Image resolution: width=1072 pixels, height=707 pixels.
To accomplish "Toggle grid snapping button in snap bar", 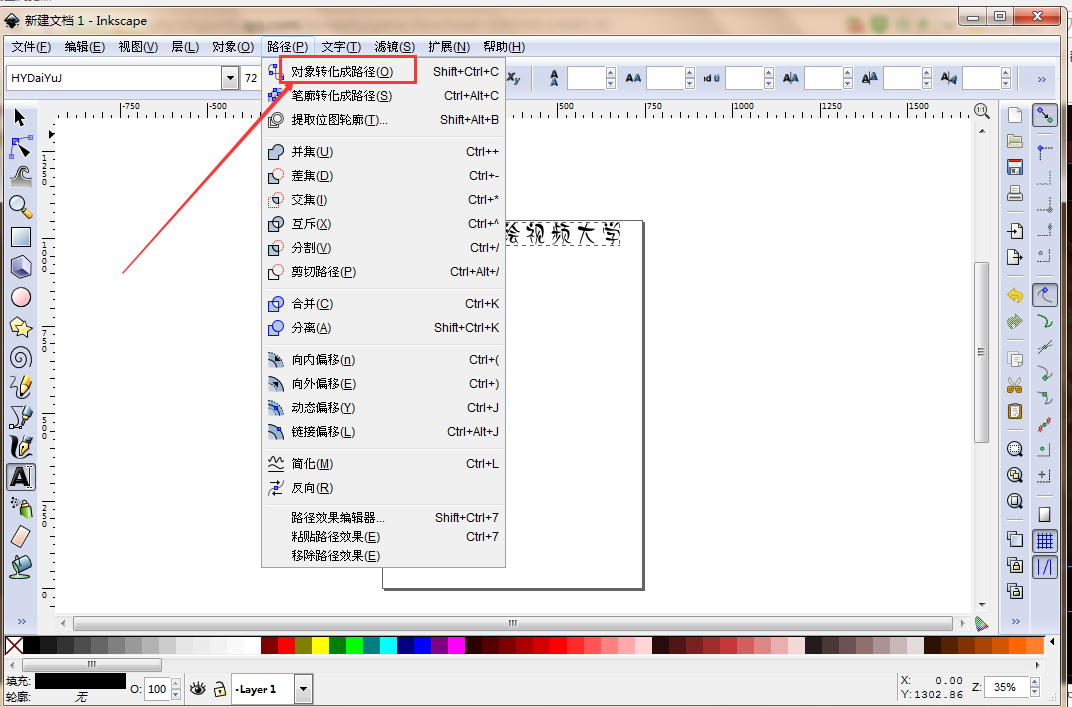I will point(1045,541).
